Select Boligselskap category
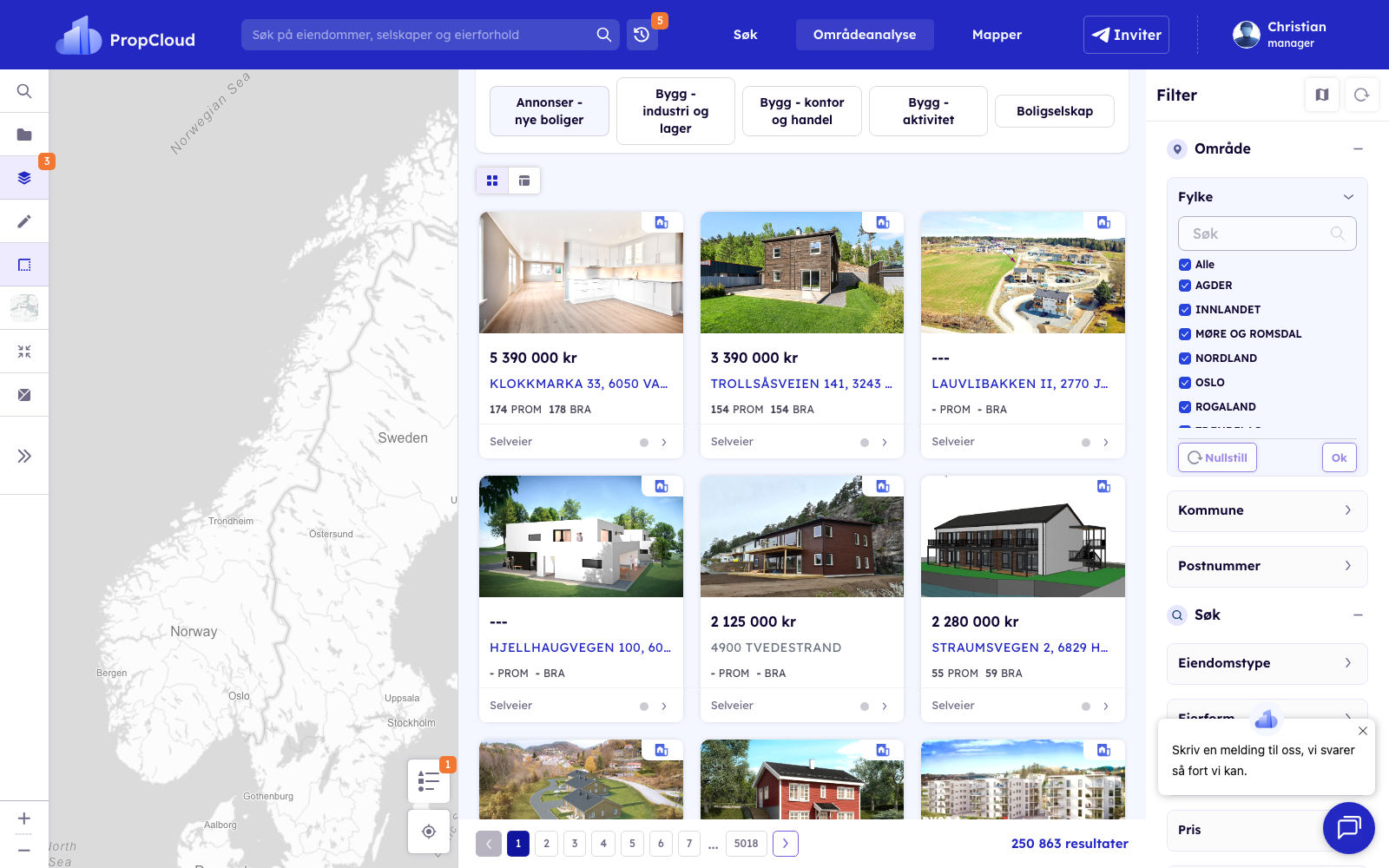The width and height of the screenshot is (1389, 868). (x=1055, y=111)
